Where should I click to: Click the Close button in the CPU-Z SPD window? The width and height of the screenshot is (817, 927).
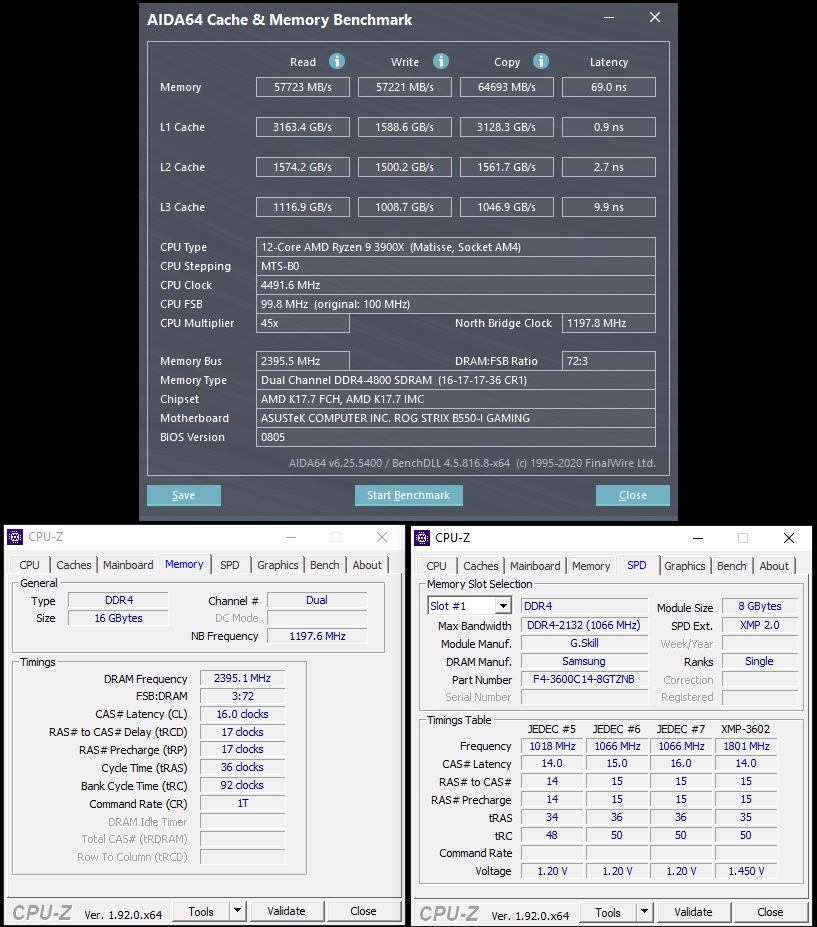click(770, 912)
